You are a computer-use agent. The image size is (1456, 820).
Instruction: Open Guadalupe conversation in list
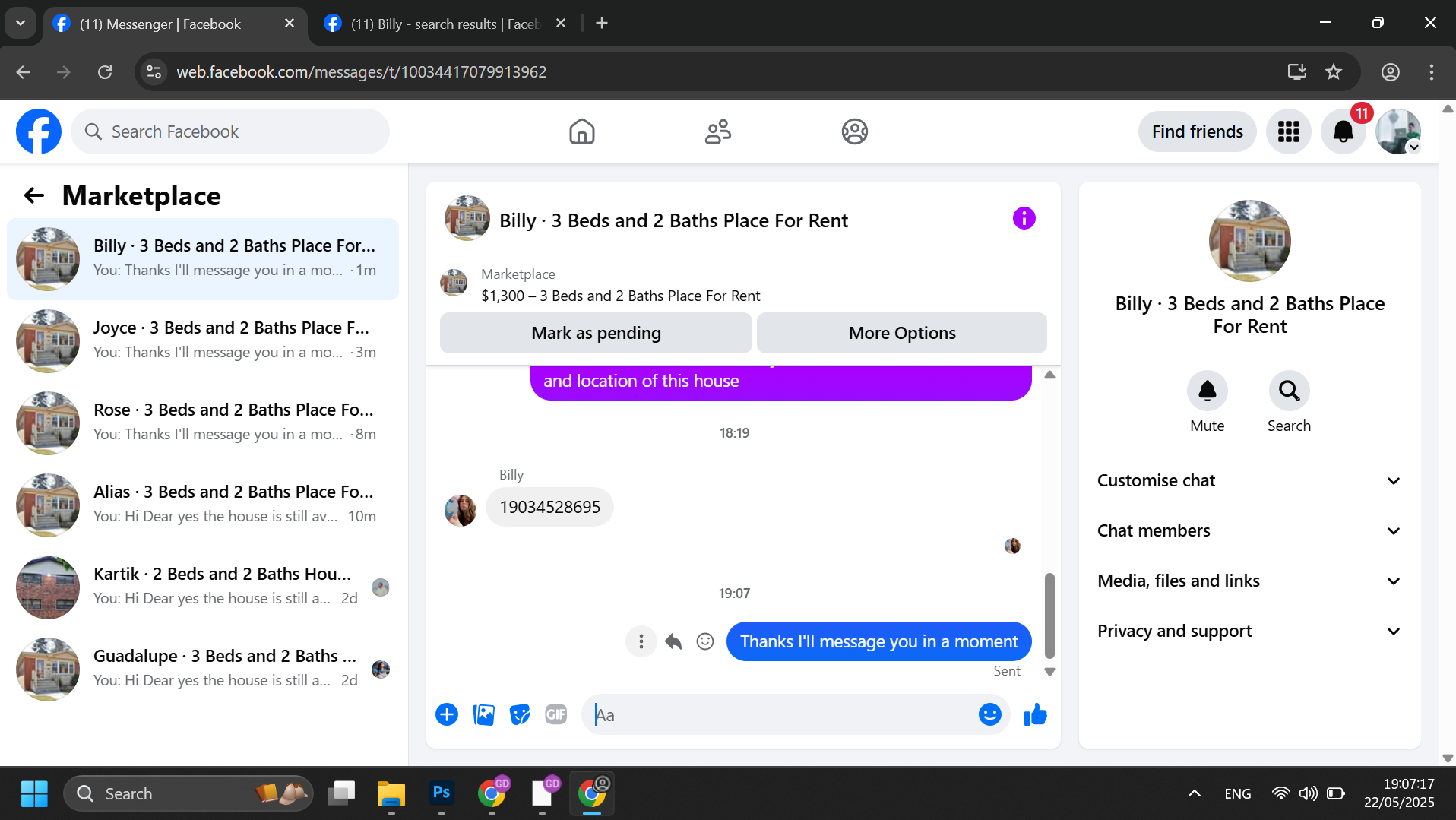[x=203, y=670]
